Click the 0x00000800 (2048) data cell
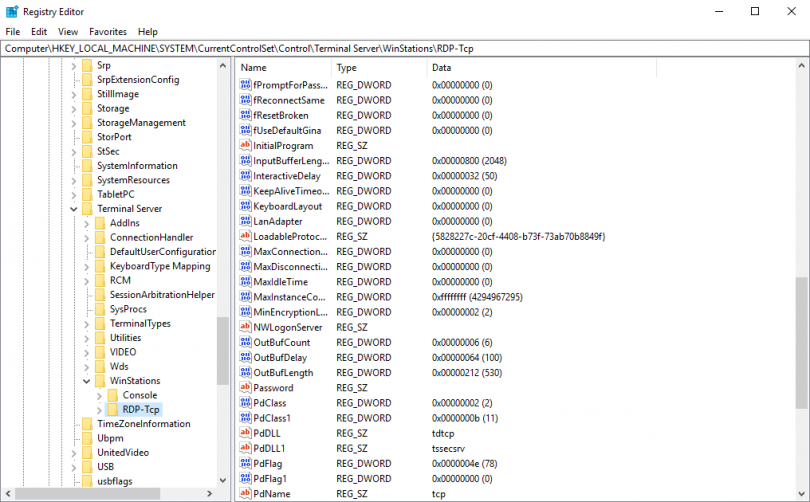The image size is (810, 502). (x=469, y=161)
